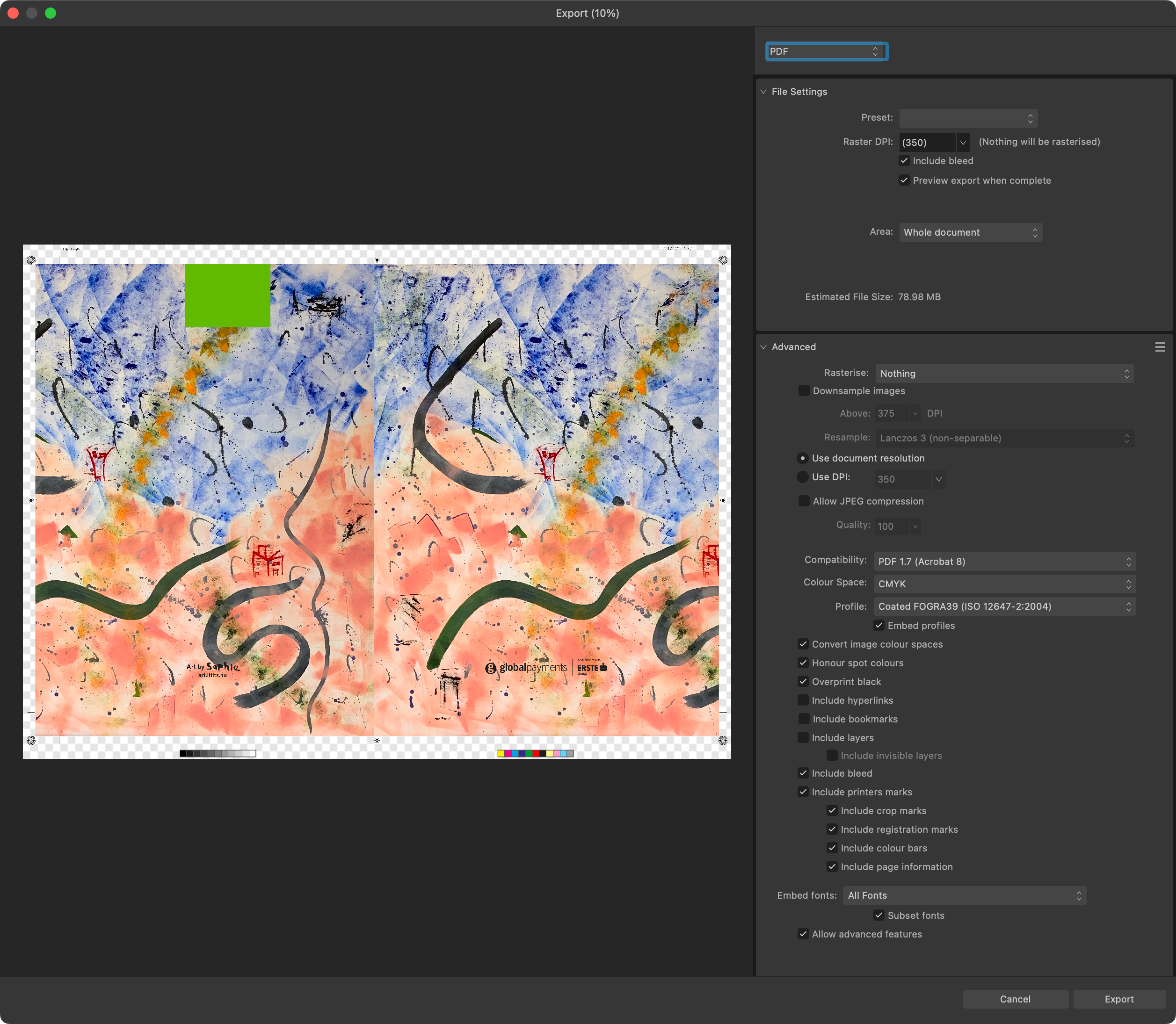This screenshot has height=1024, width=1176.
Task: Click the bottom-right registration mark in preview
Action: click(723, 740)
